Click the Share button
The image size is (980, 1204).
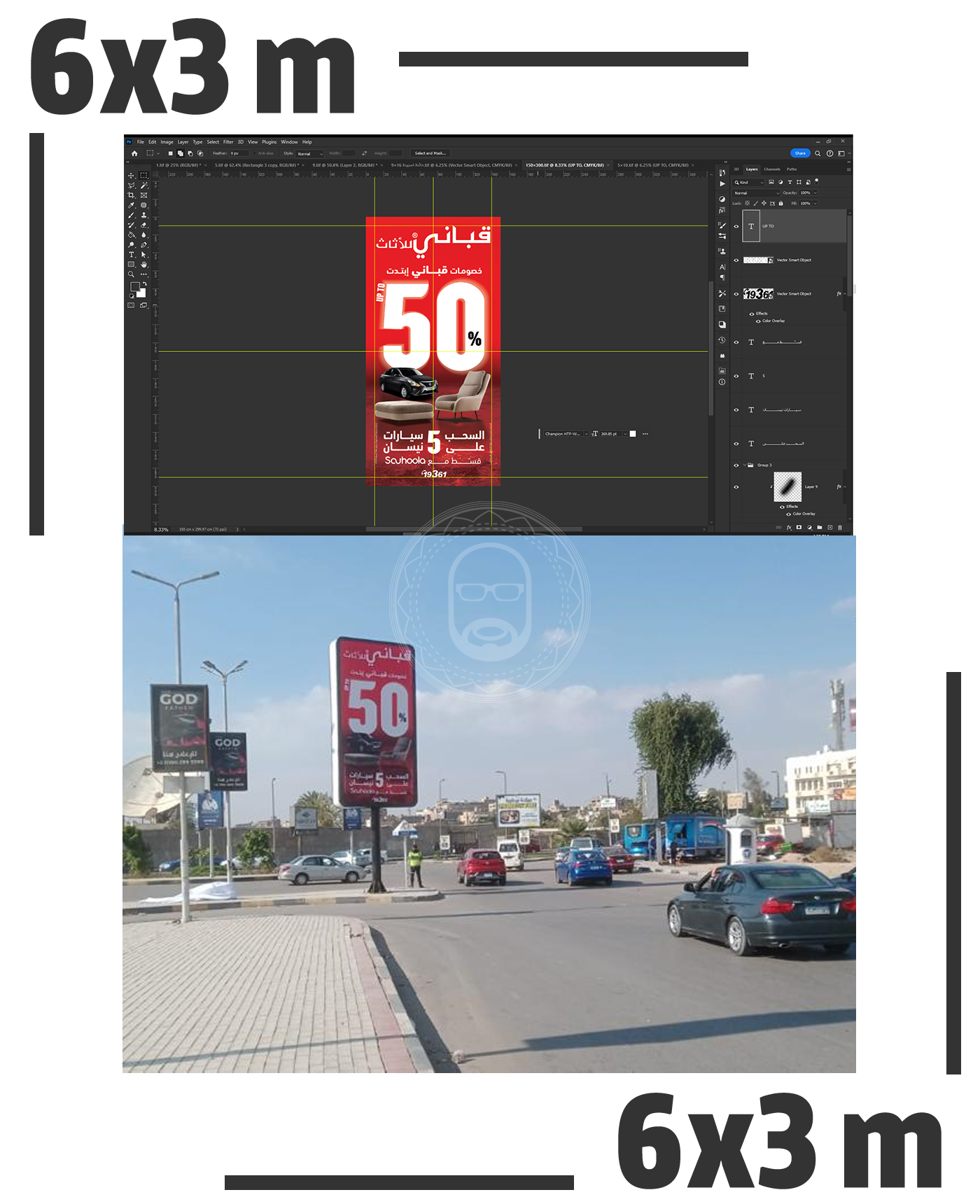[800, 153]
